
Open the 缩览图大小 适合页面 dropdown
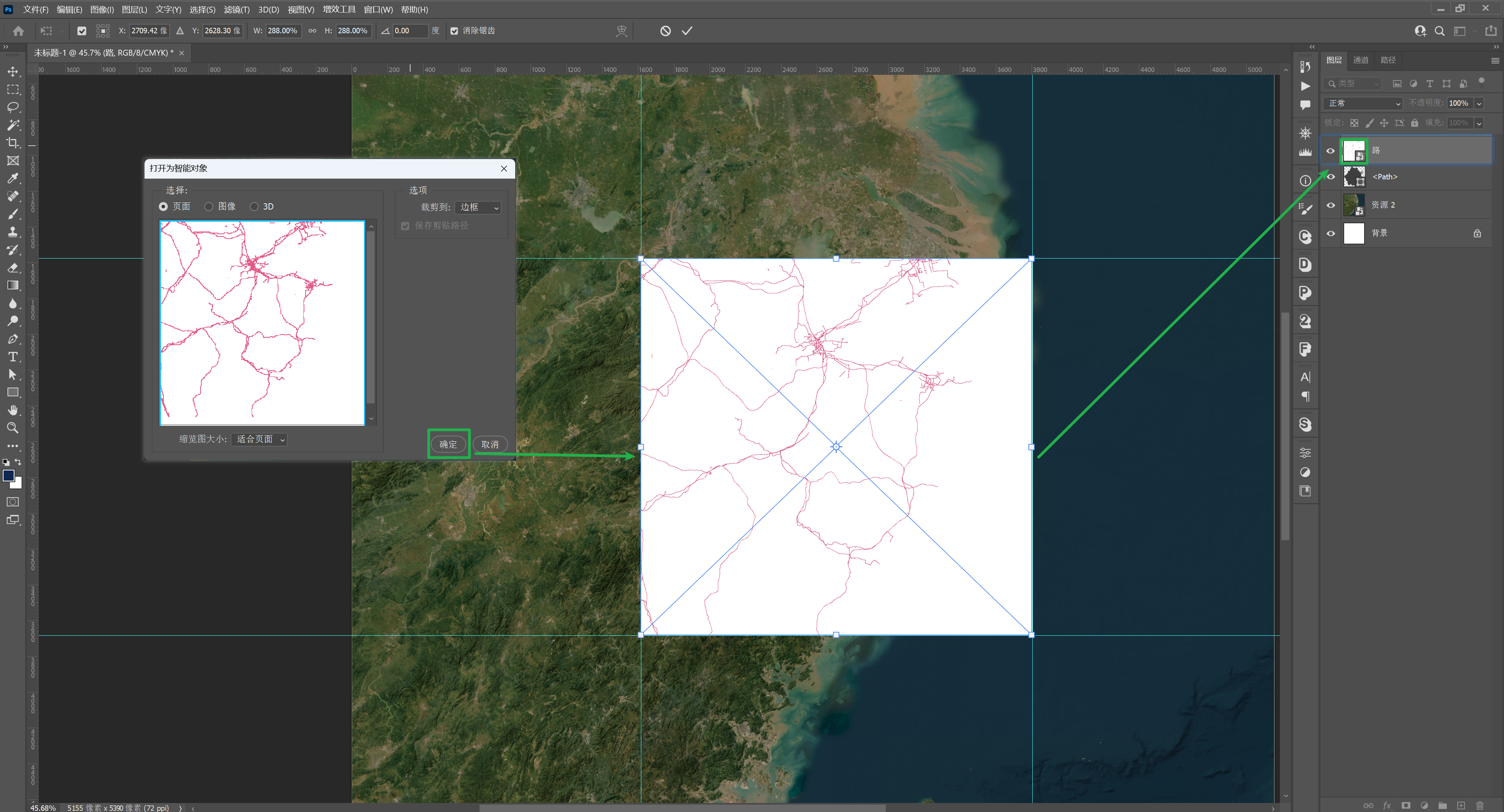click(260, 439)
